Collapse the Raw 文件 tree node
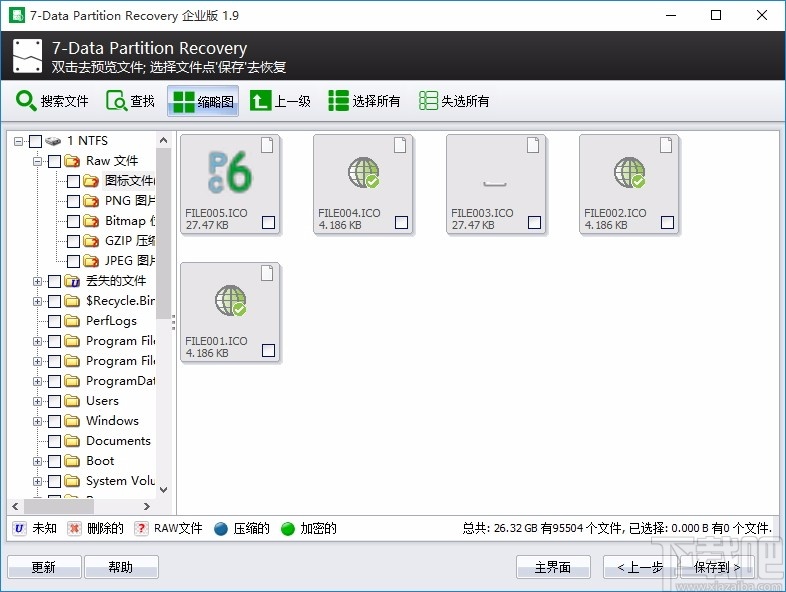Image resolution: width=786 pixels, height=592 pixels. click(x=37, y=161)
